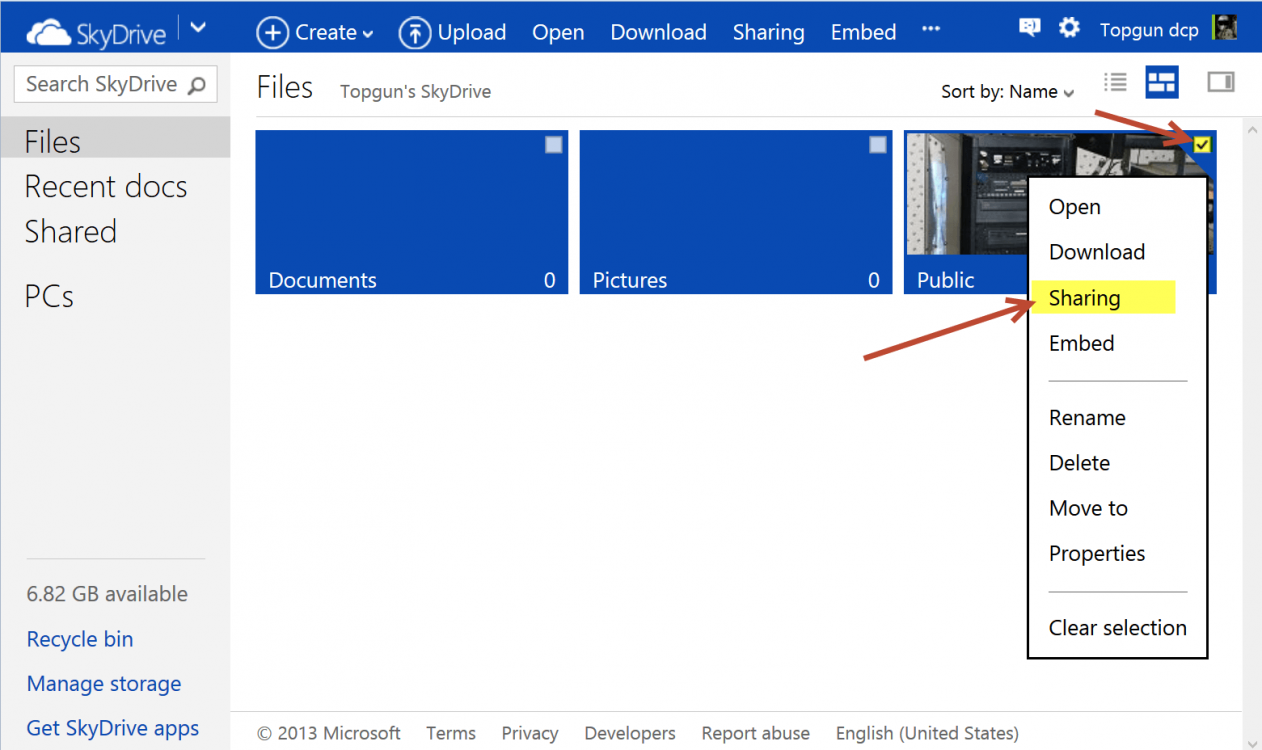Open Shared in the sidebar

point(71,231)
